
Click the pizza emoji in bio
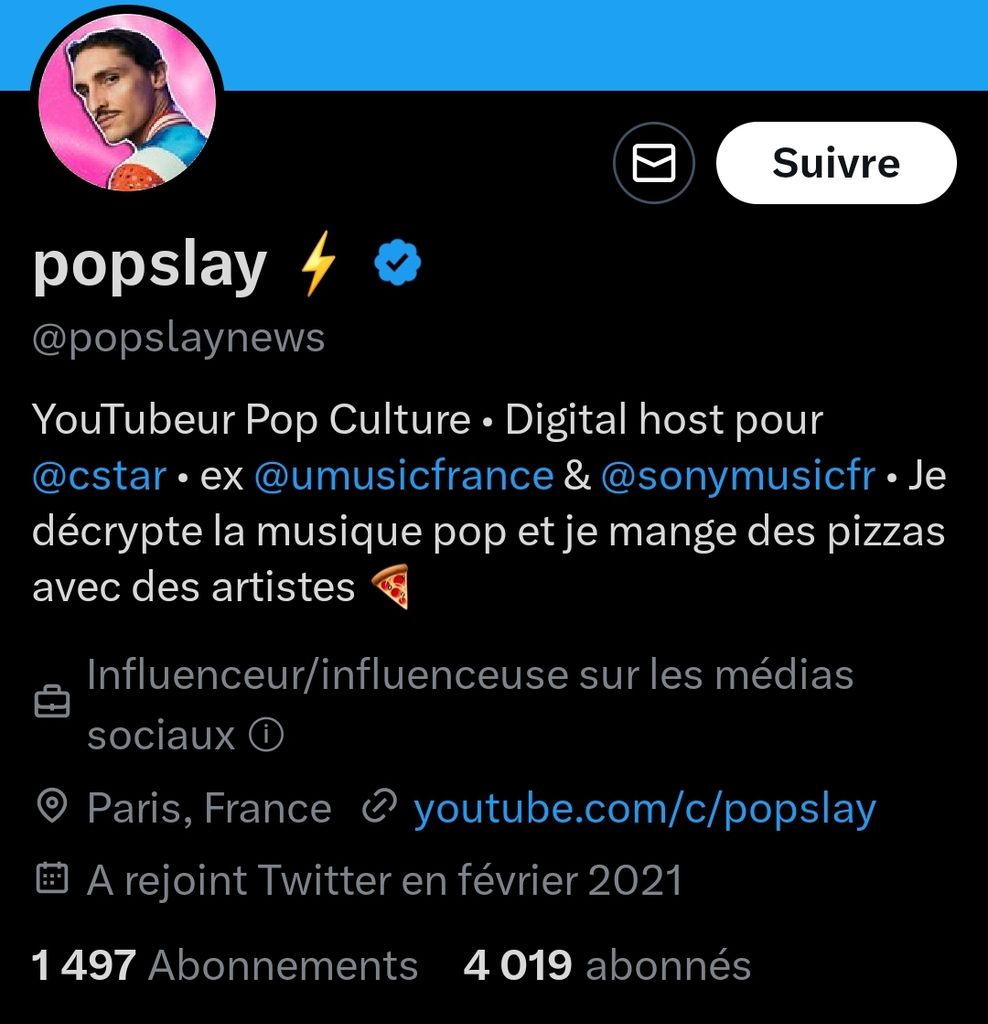pos(390,588)
